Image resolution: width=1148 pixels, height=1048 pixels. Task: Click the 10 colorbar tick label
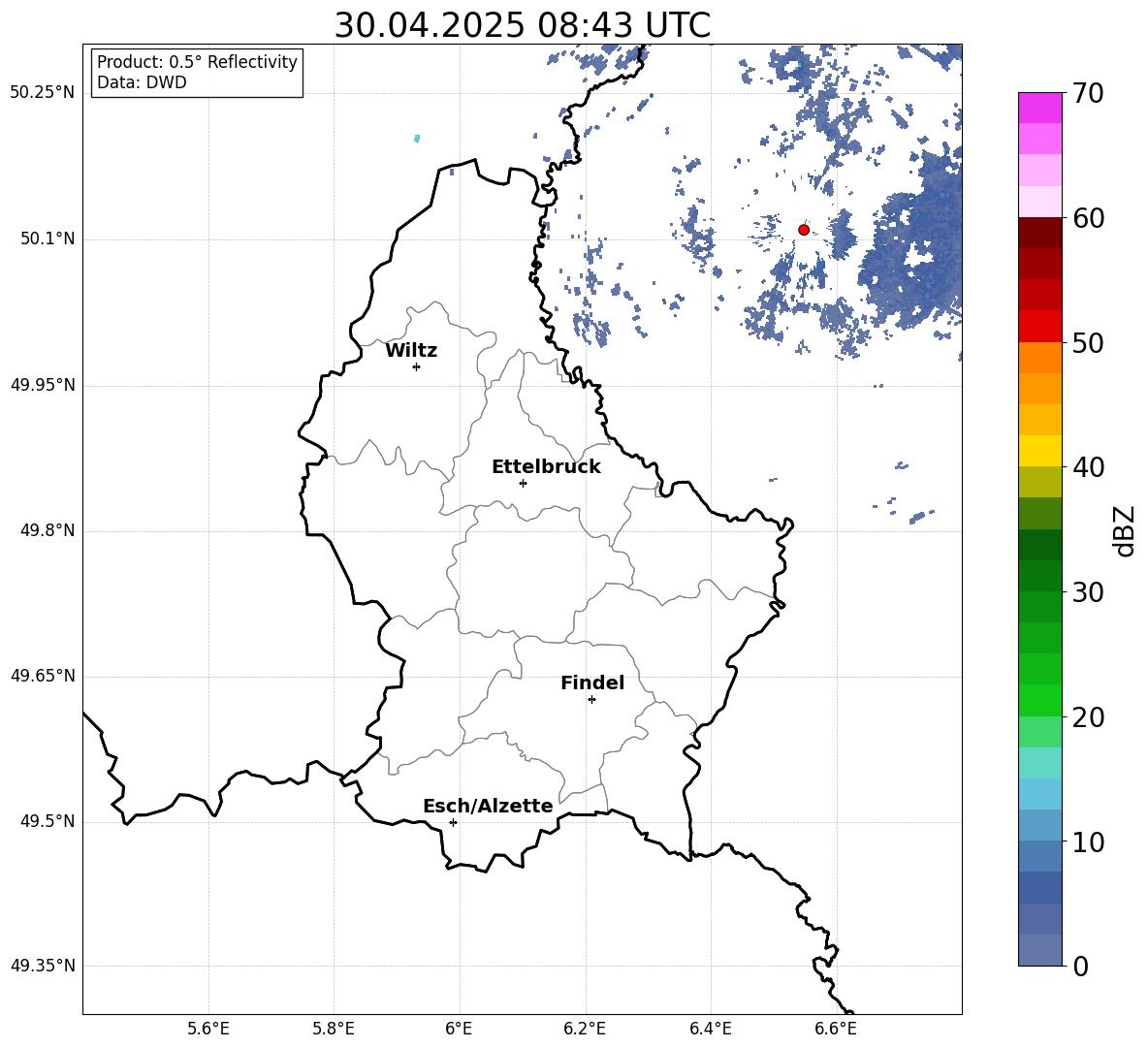[1088, 842]
